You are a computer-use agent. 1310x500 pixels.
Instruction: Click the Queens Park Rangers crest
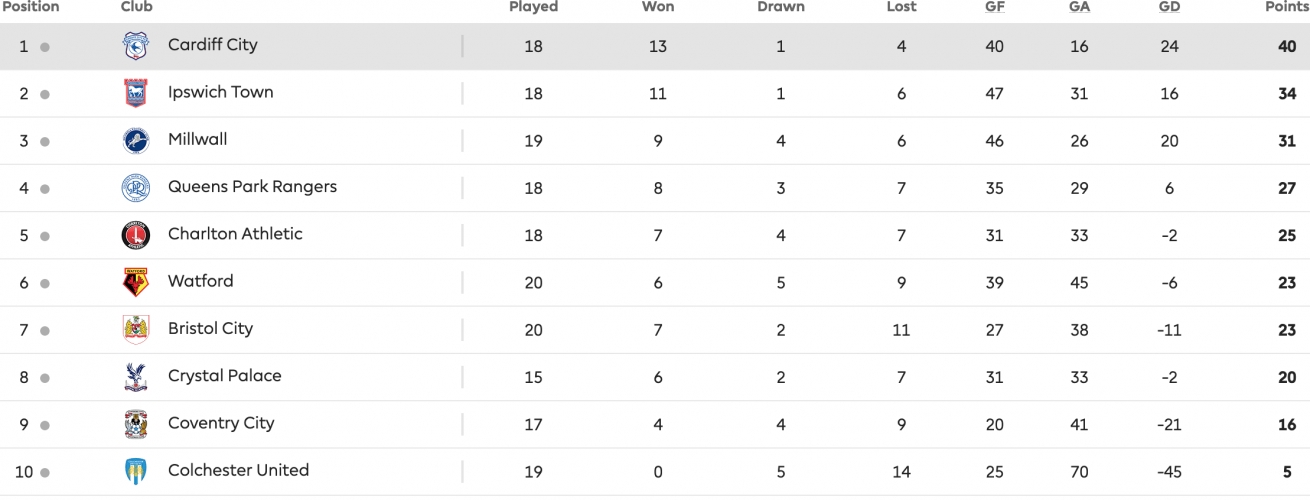point(135,188)
